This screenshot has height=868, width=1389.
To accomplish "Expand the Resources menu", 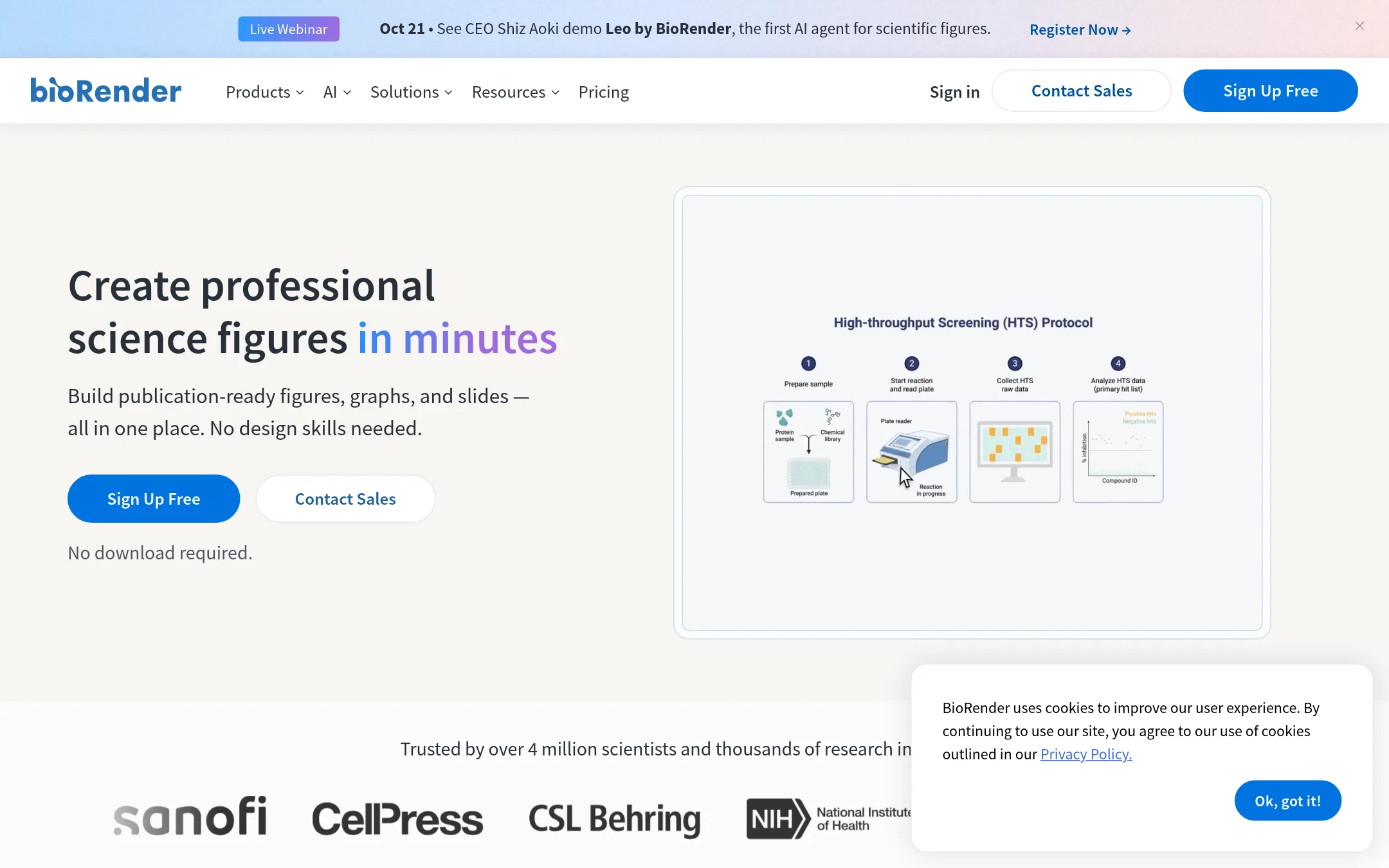I will (x=516, y=92).
